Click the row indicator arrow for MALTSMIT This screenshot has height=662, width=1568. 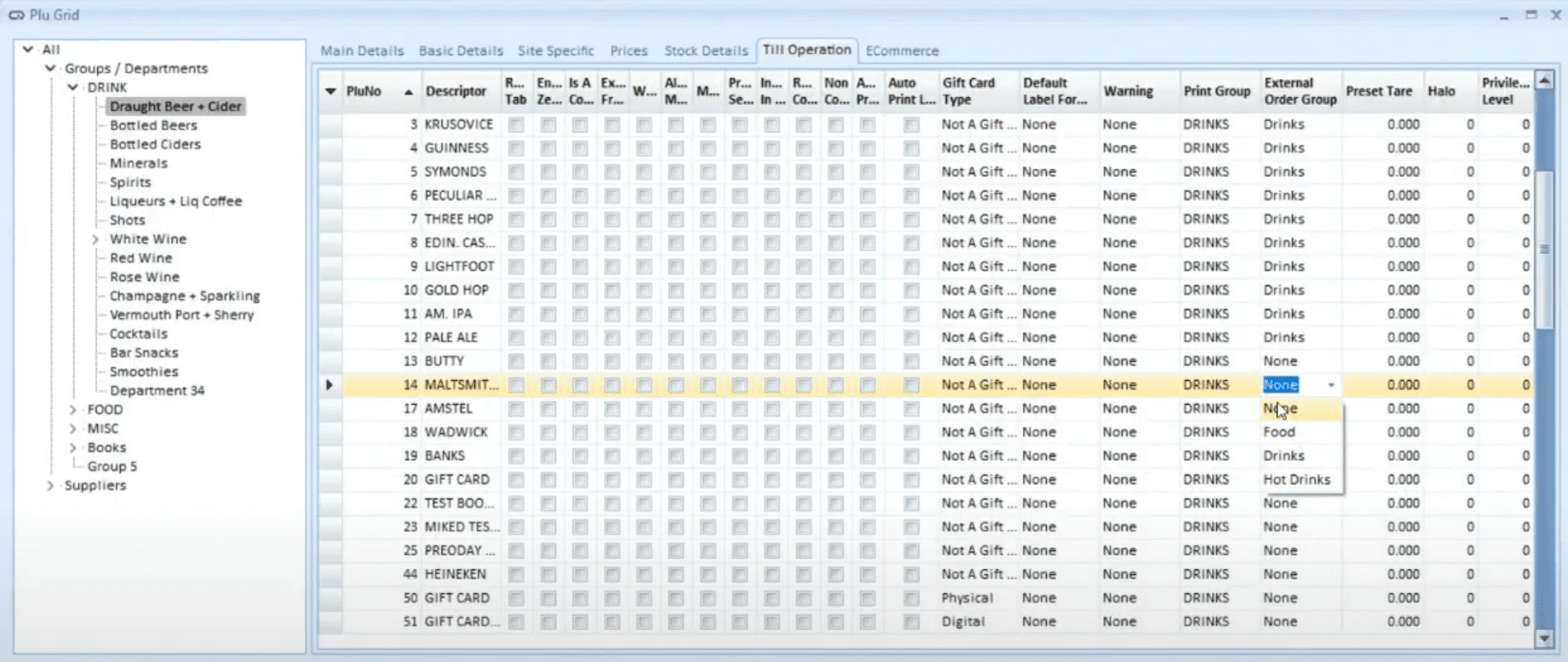[x=330, y=385]
